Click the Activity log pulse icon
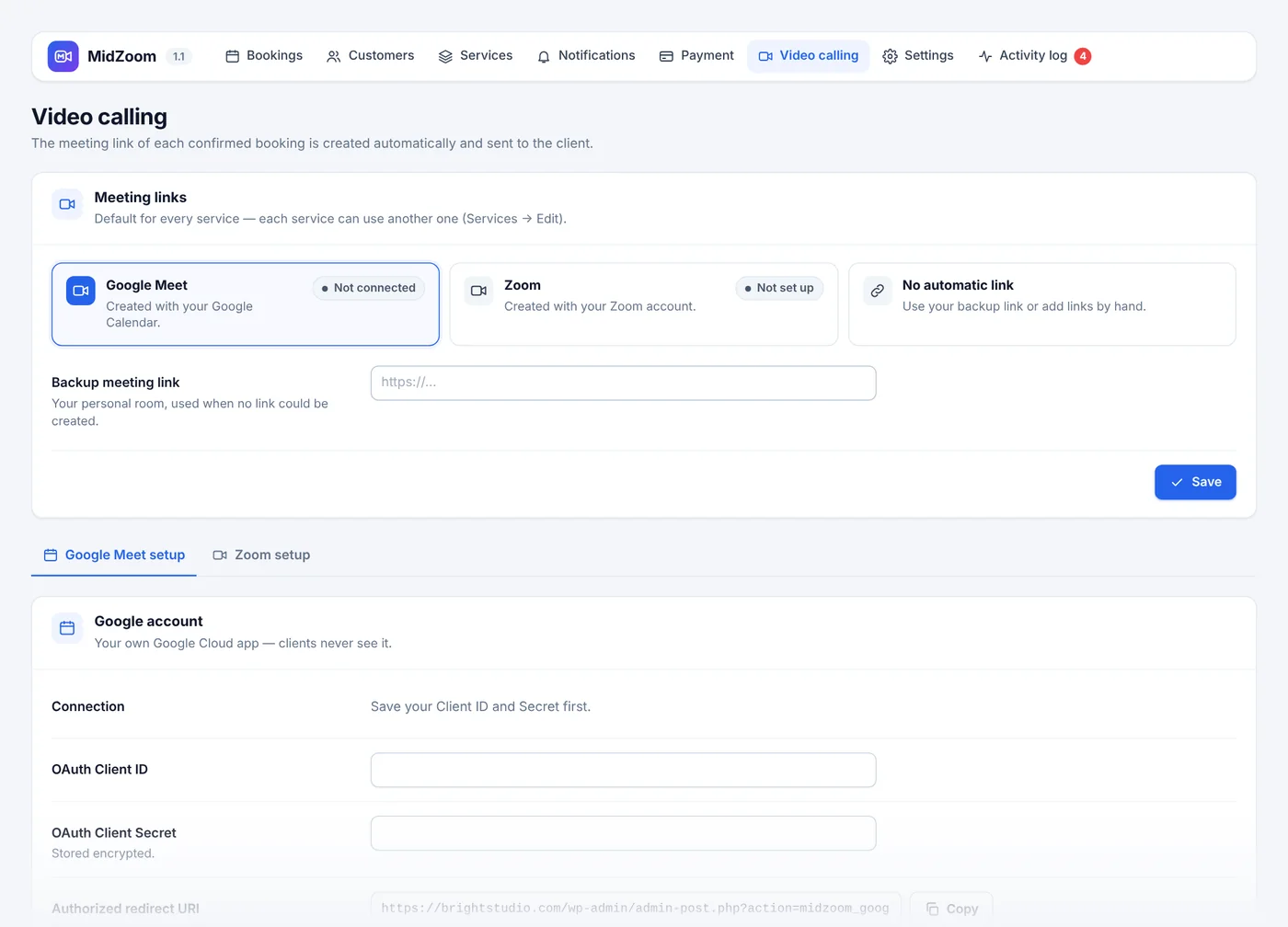The width and height of the screenshot is (1288, 927). click(985, 56)
